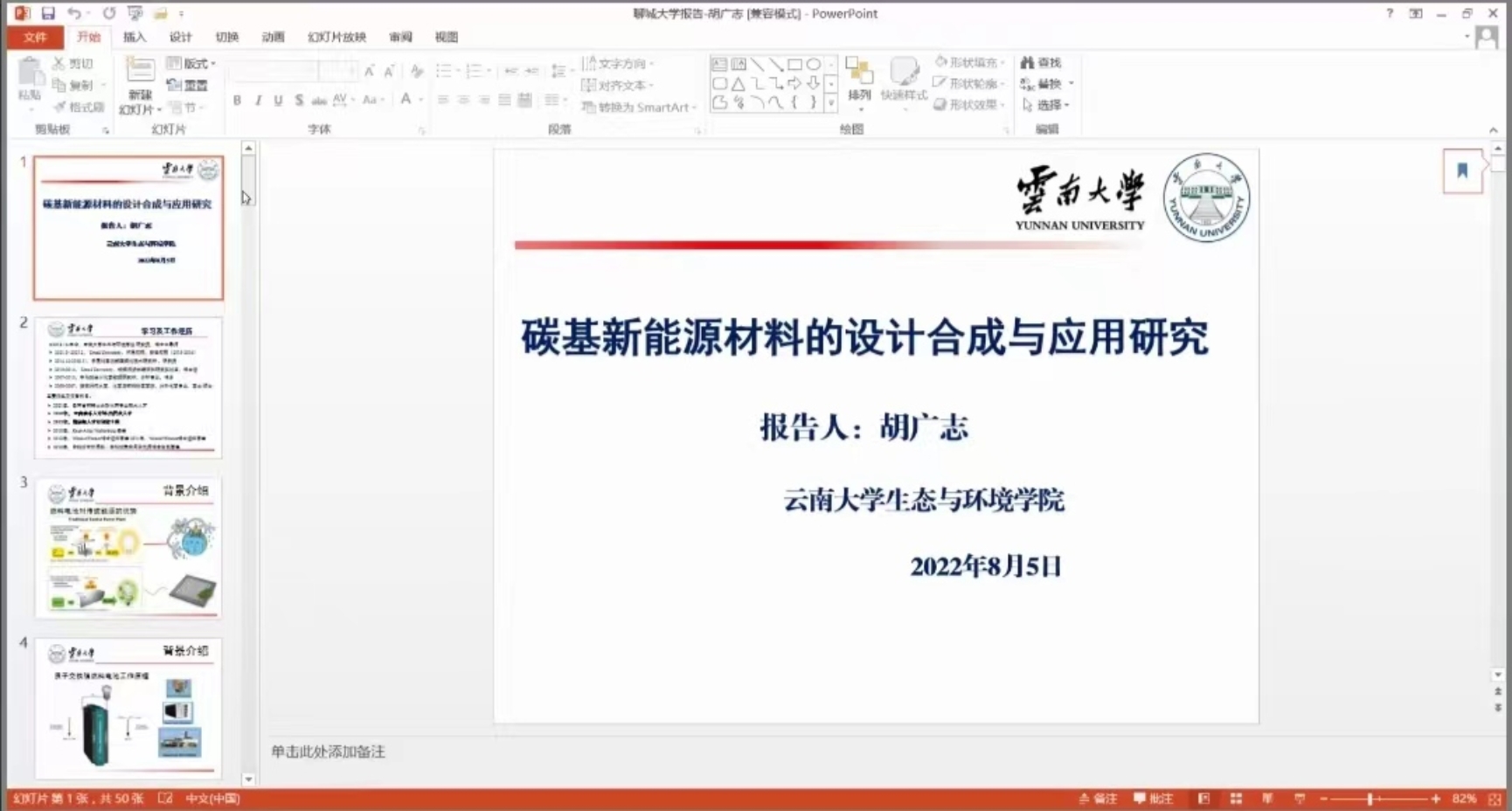This screenshot has height=811, width=1512.
Task: Switch to slide sorter view in status bar
Action: [1236, 799]
